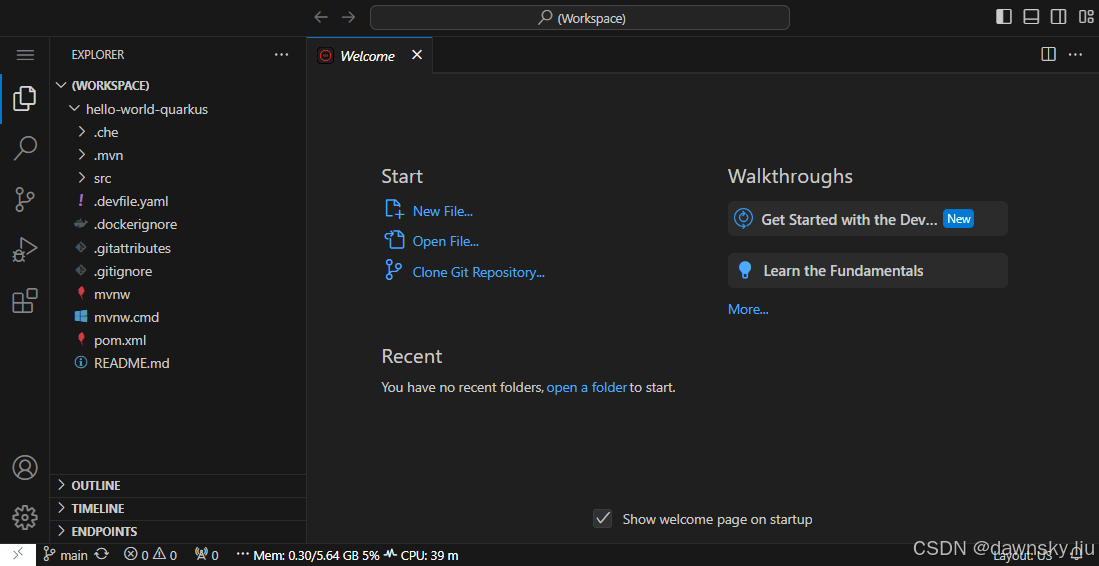Screen dimensions: 1099x566
Task: Open editor More Actions ellipsis
Action: click(x=1075, y=55)
